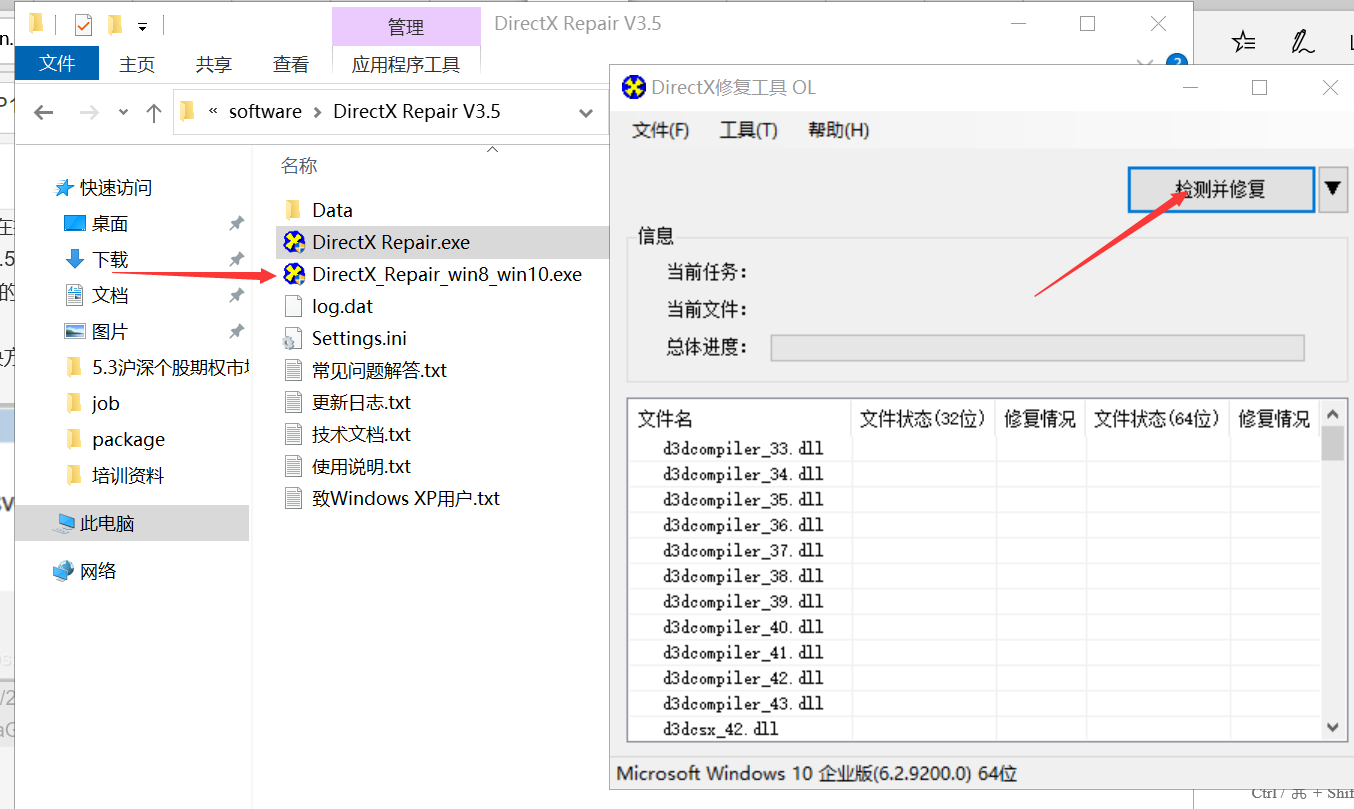Click the Explorer address bar path
Viewport: 1354px width, 809px height.
tap(390, 112)
